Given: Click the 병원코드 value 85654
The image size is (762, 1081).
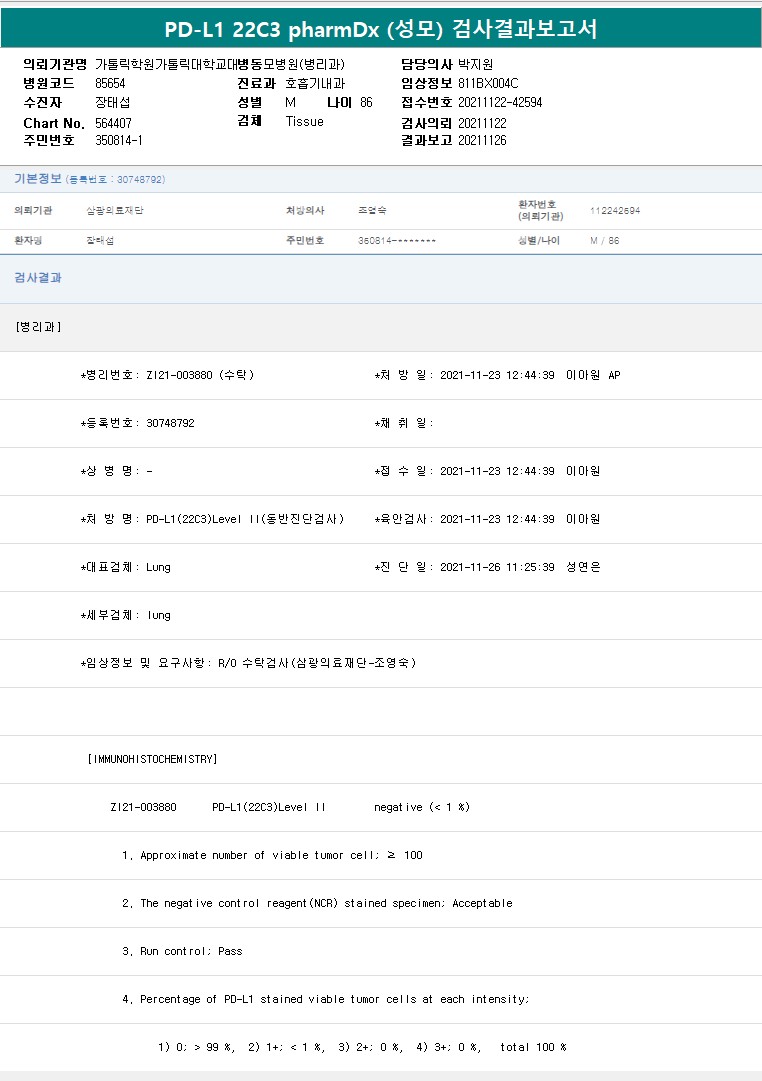Looking at the screenshot, I should point(110,83).
